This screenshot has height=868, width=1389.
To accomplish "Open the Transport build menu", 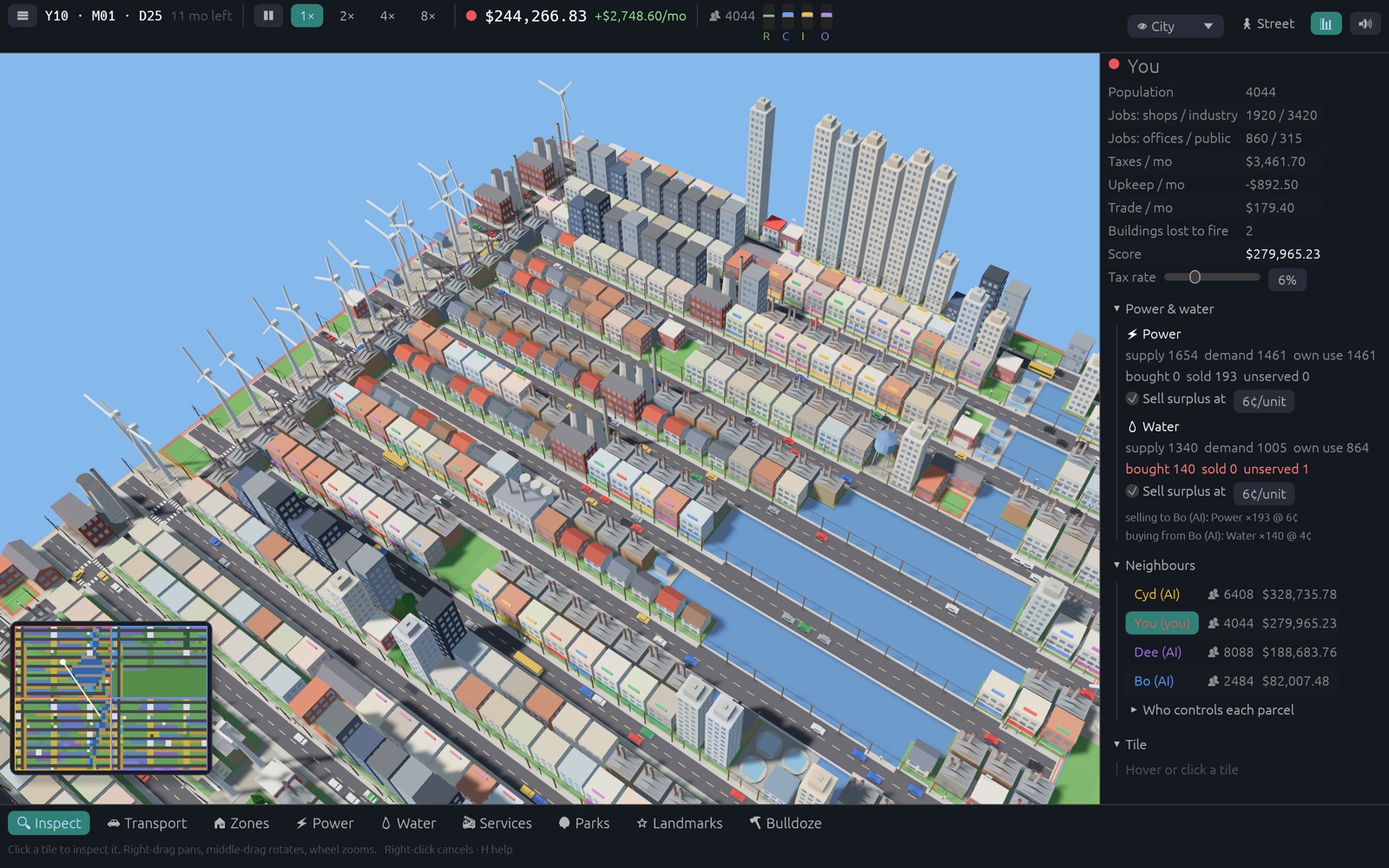I will 147,823.
